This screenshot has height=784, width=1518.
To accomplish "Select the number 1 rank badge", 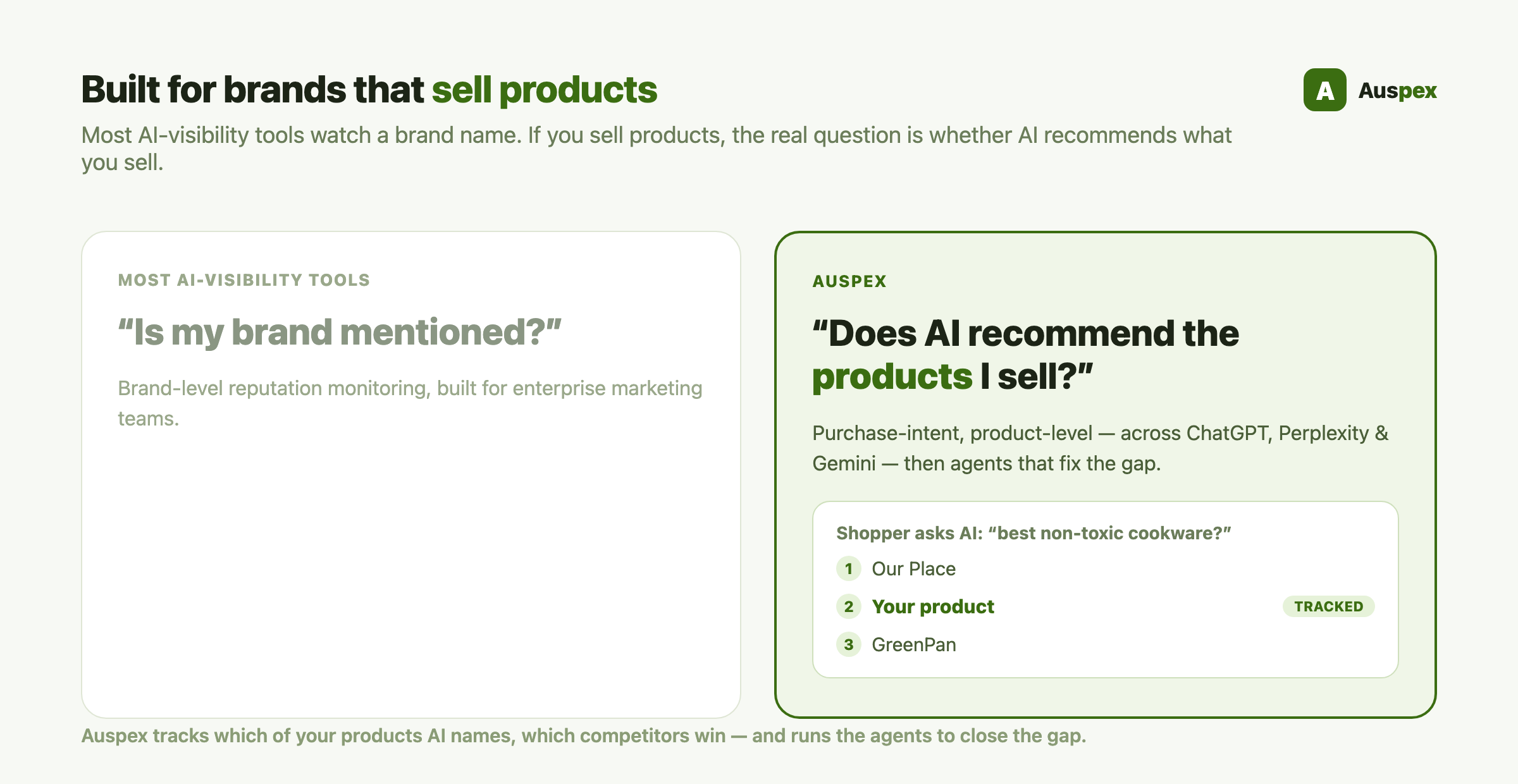I will coord(848,568).
